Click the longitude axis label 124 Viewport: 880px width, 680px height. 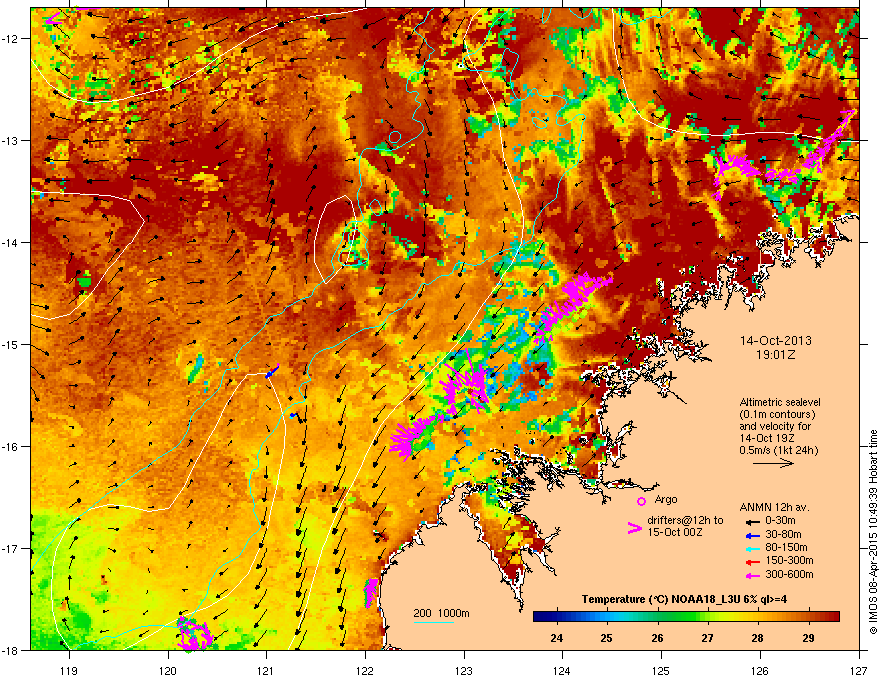pyautogui.click(x=562, y=670)
